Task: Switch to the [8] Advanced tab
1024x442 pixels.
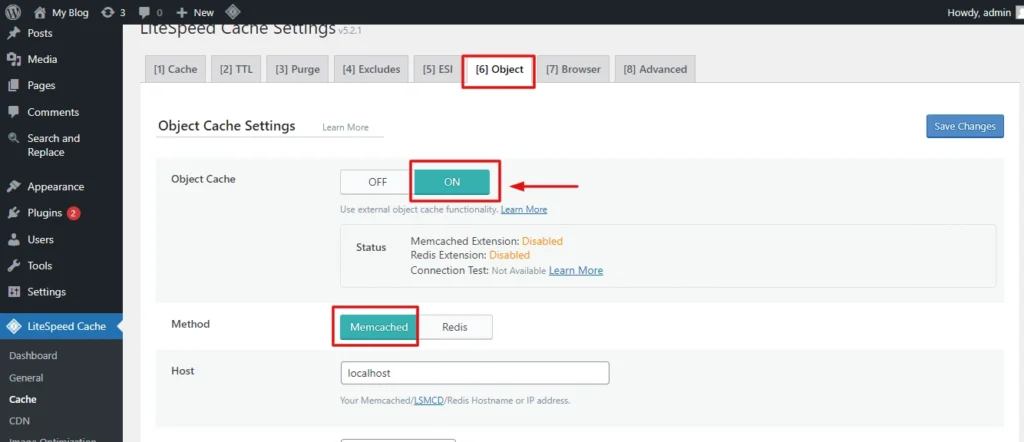Action: (x=655, y=69)
